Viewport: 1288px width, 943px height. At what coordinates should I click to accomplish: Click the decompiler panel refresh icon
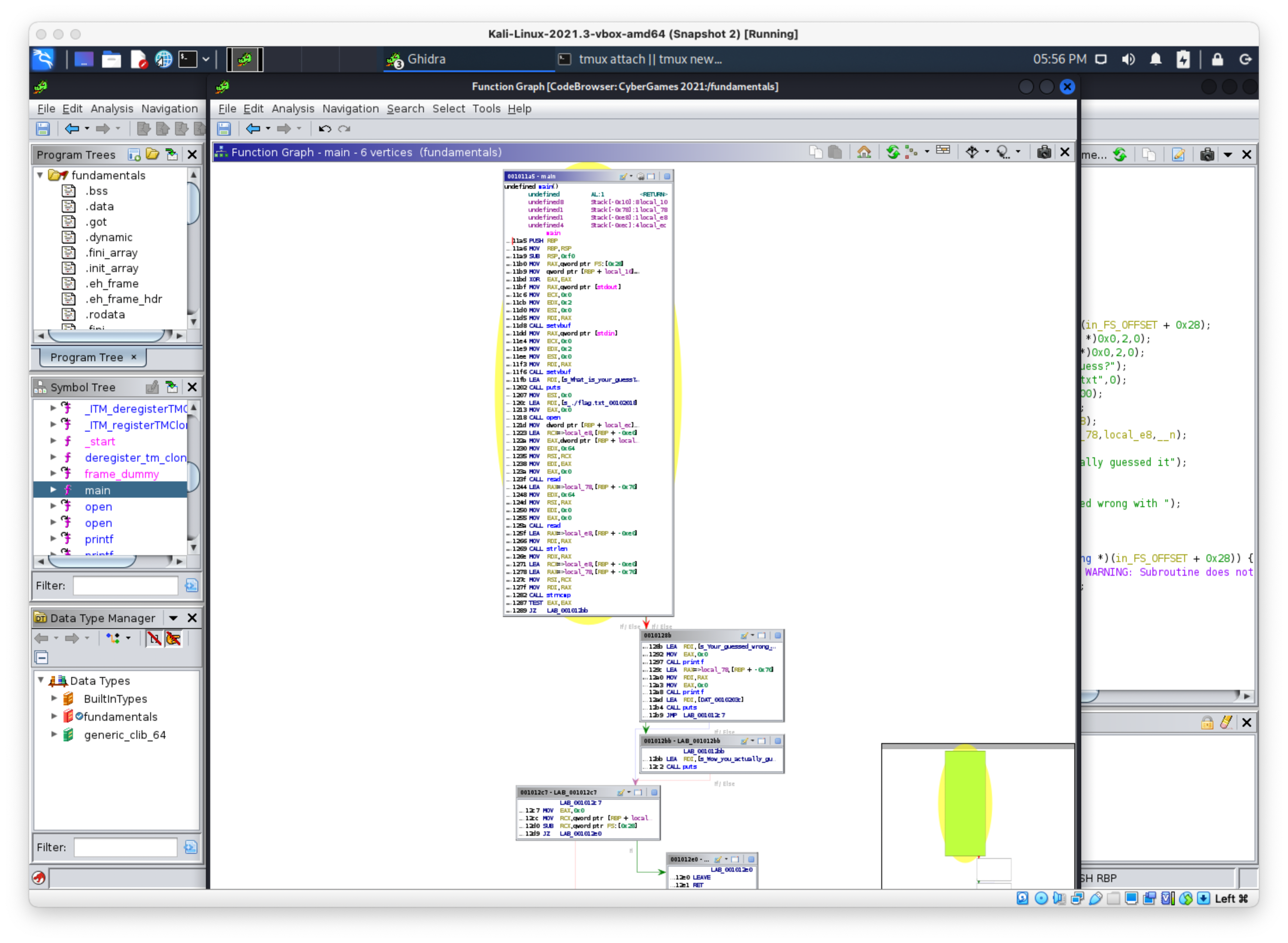(x=1119, y=155)
